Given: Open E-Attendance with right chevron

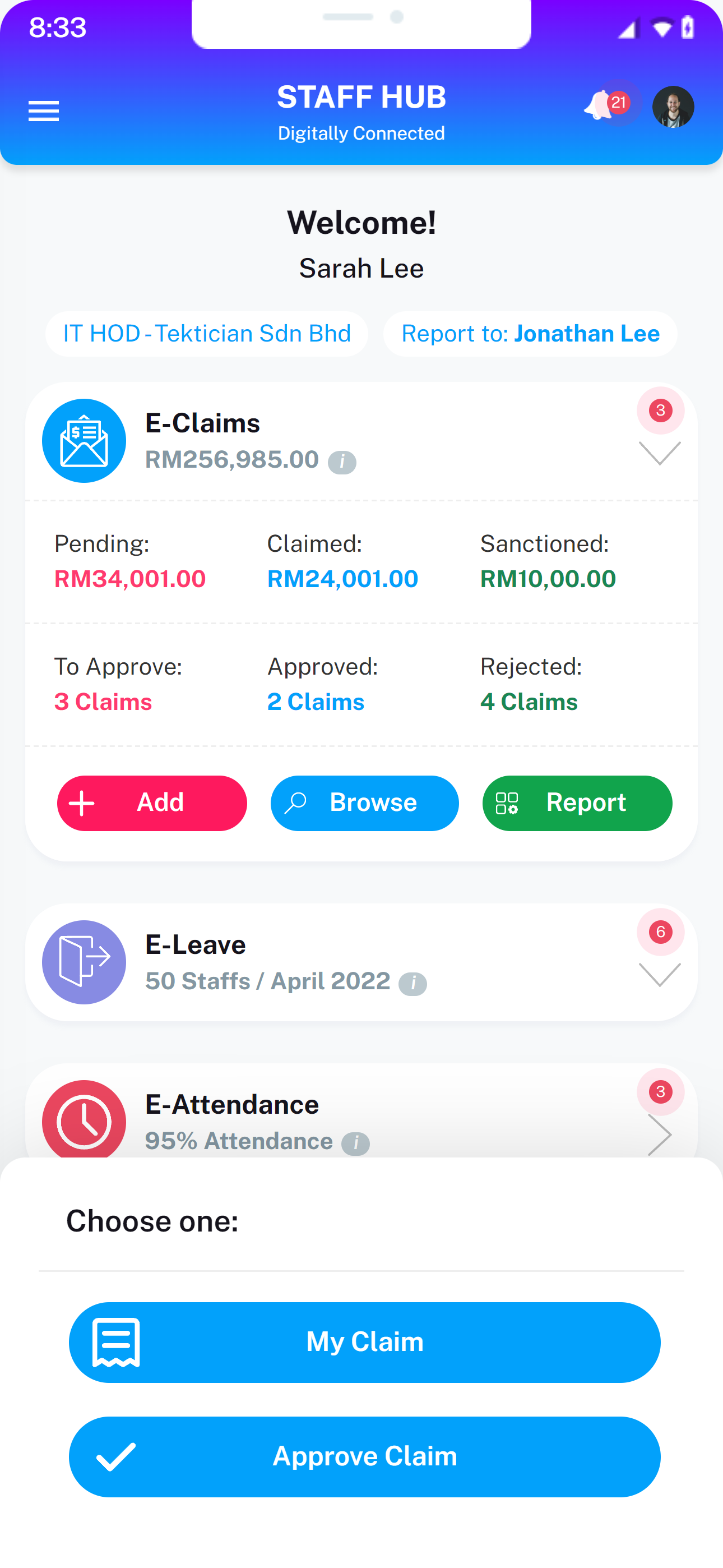Looking at the screenshot, I should [x=660, y=1135].
